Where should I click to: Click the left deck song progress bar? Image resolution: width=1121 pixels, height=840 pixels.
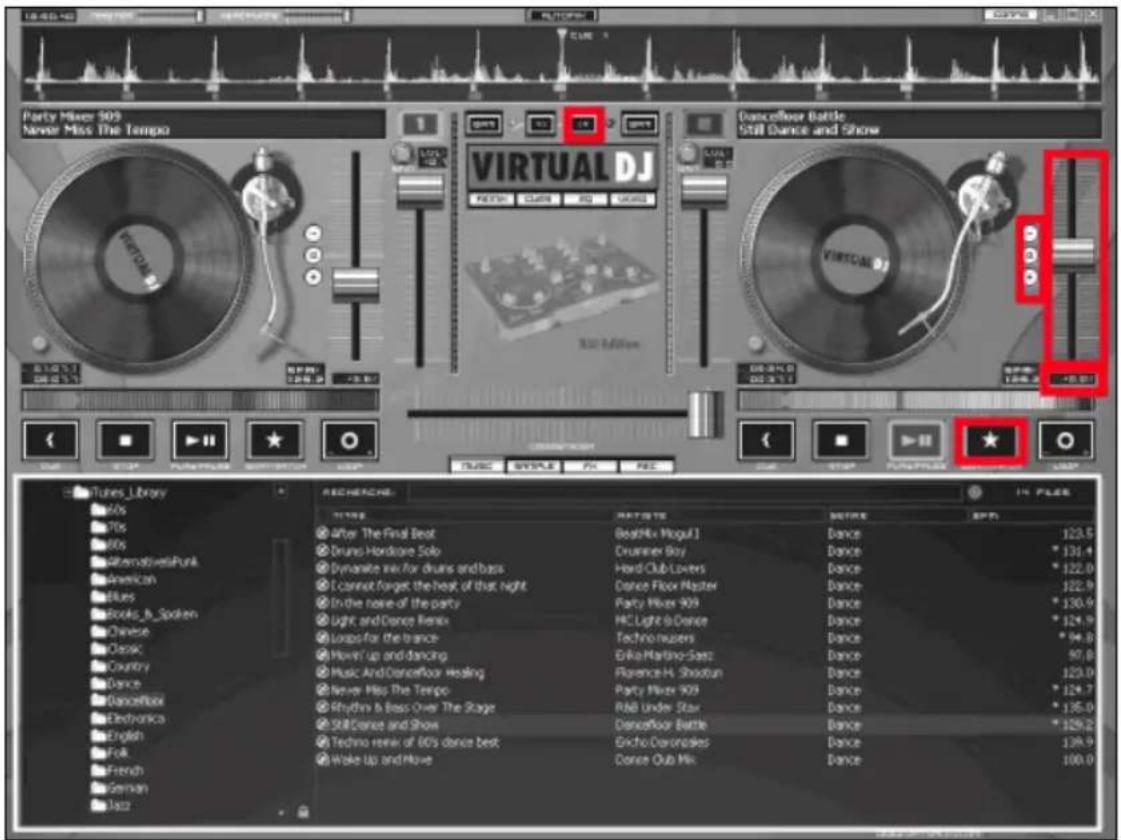(200, 399)
